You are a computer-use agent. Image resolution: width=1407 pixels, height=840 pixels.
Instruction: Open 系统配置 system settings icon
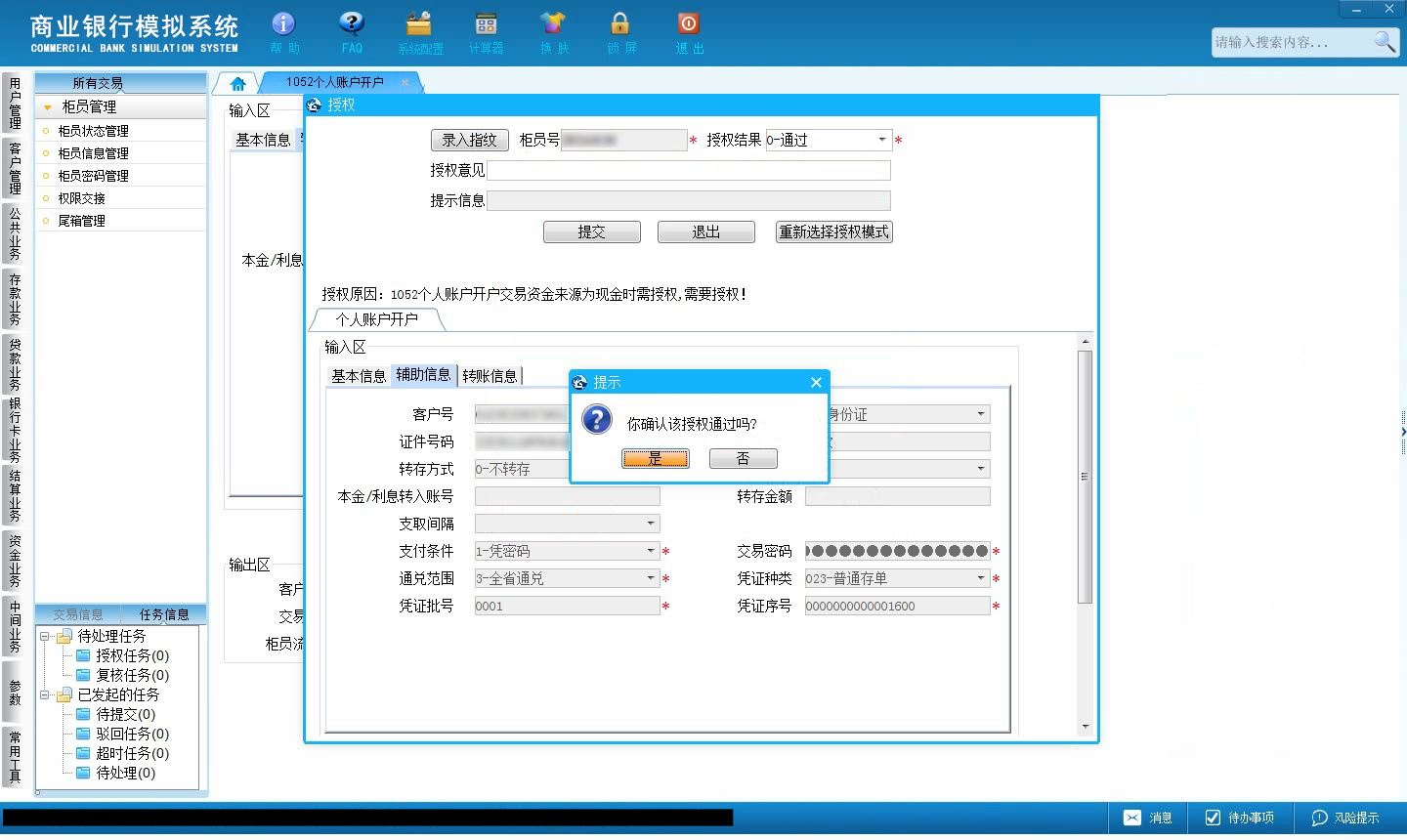[x=420, y=32]
